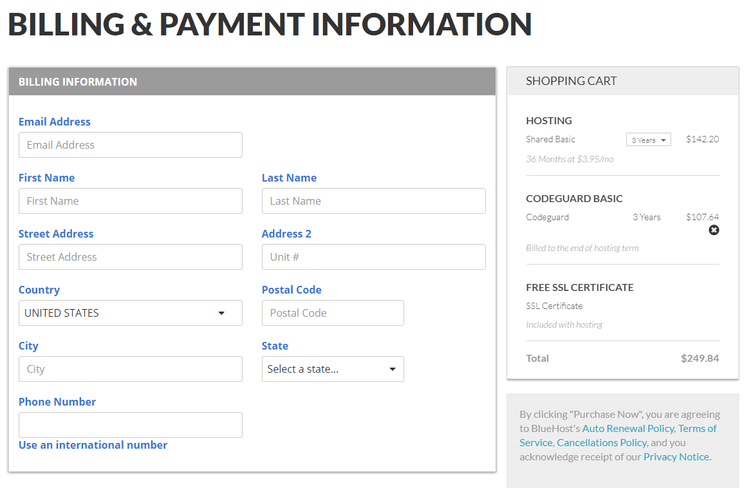The height and width of the screenshot is (488, 749).
Task: Click into the Last Name field
Action: point(374,201)
